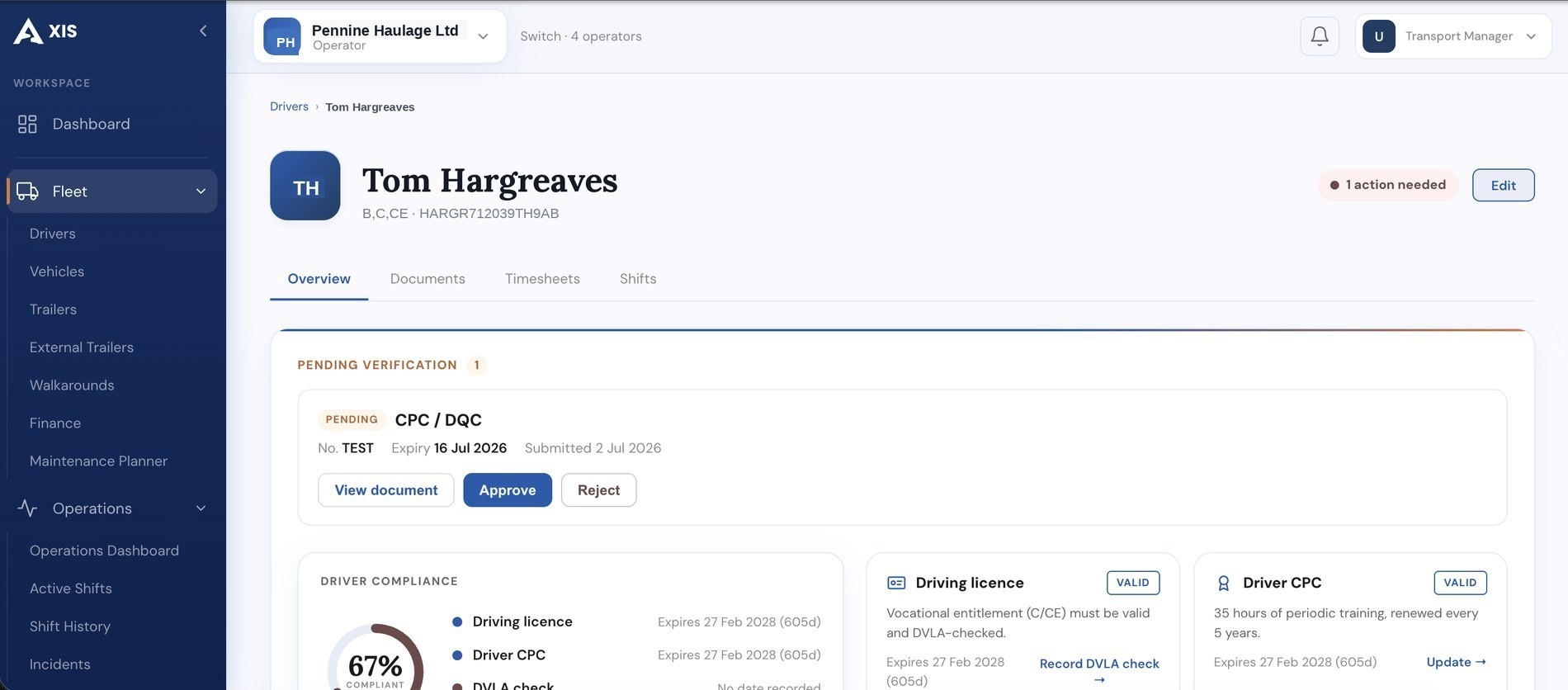Click the Operations pulse icon
The width and height of the screenshot is (1568, 690).
point(27,508)
